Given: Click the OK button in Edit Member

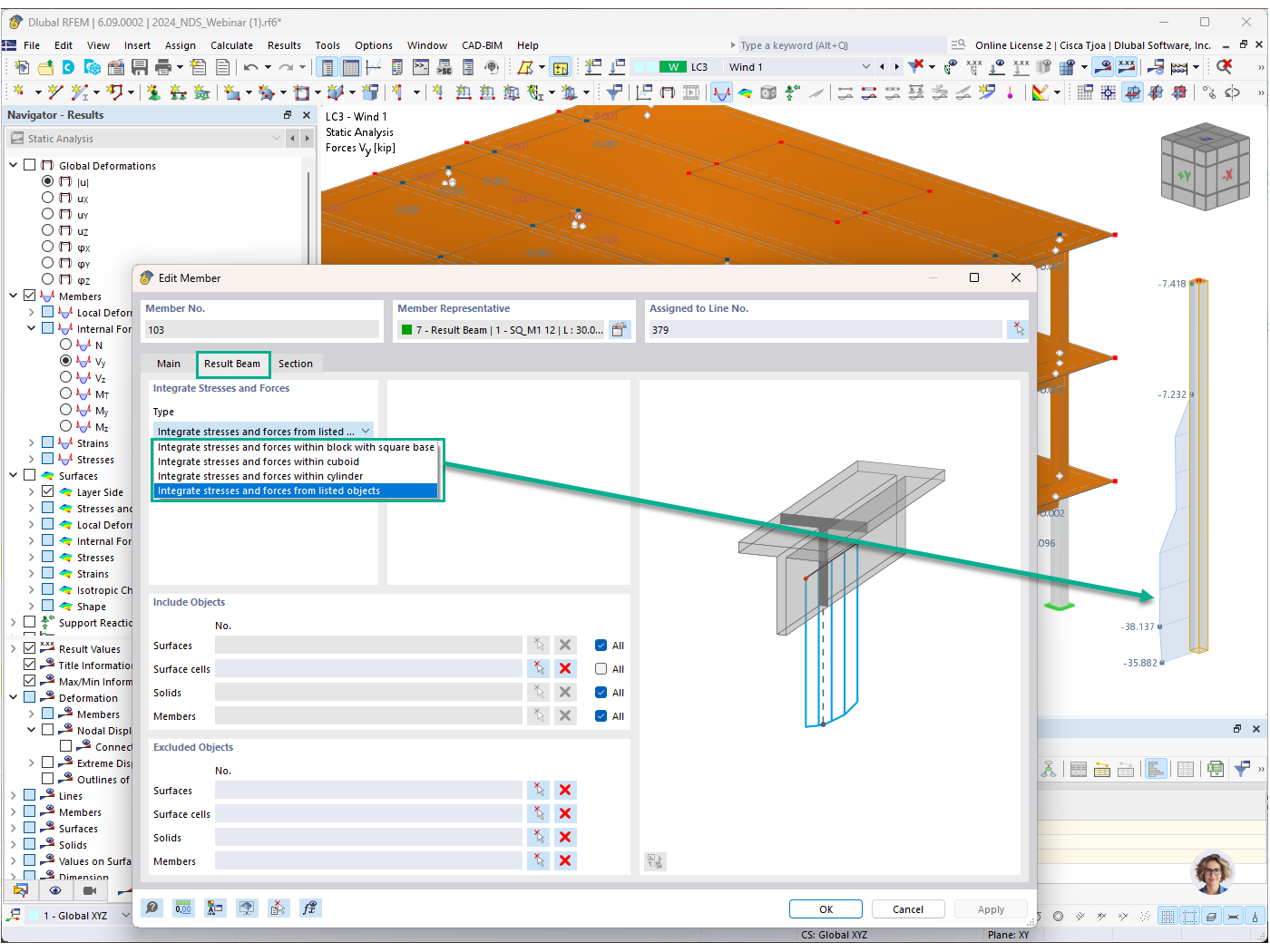Looking at the screenshot, I should (825, 908).
